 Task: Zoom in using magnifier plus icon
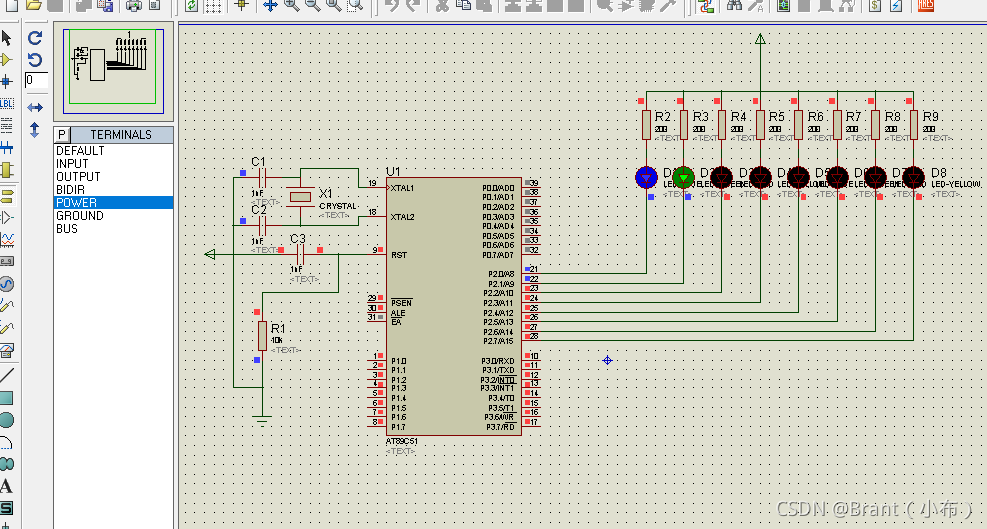(291, 6)
